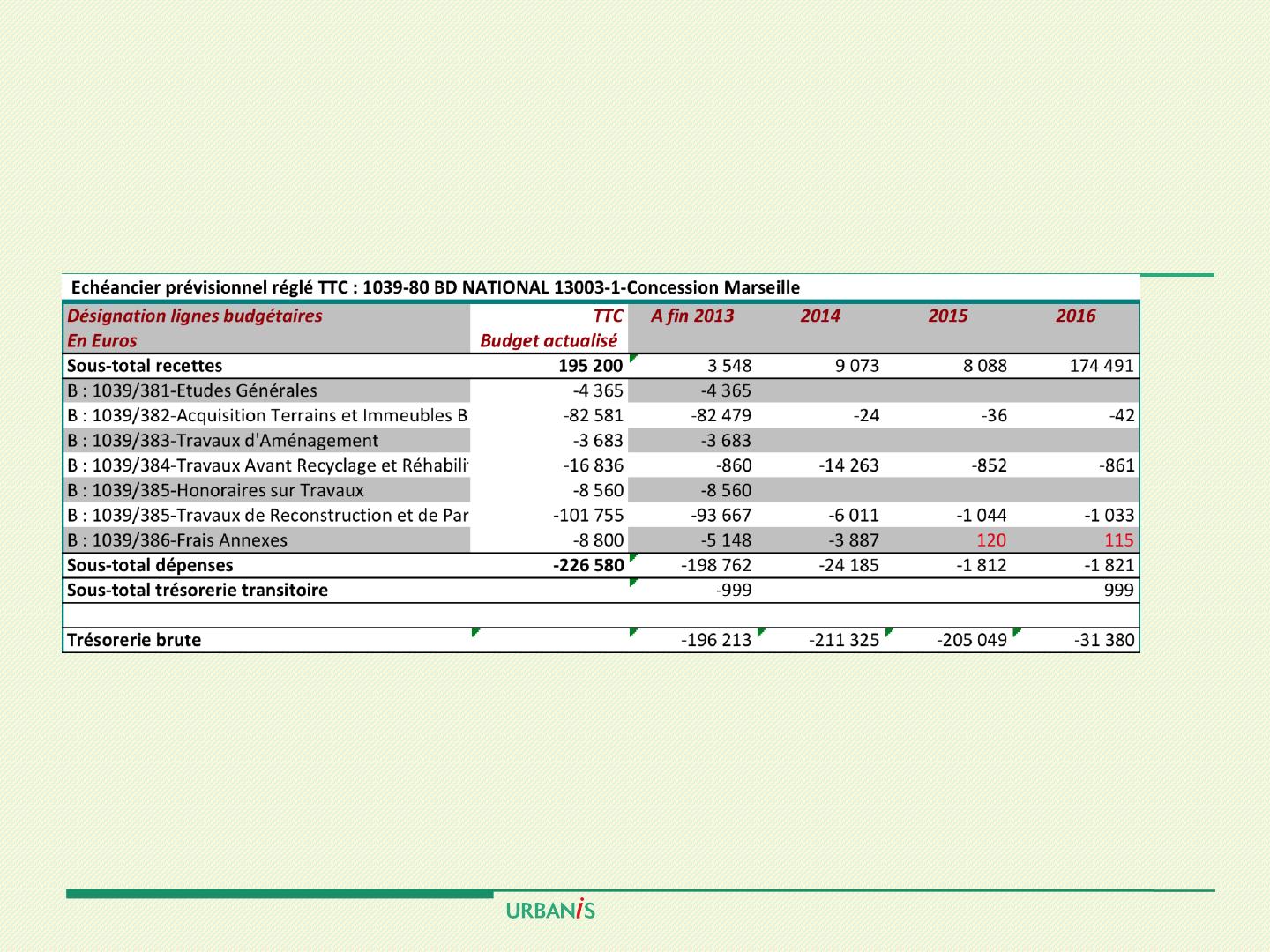Select the 174 491 recettes value
The image size is (1270, 952).
click(x=1102, y=366)
